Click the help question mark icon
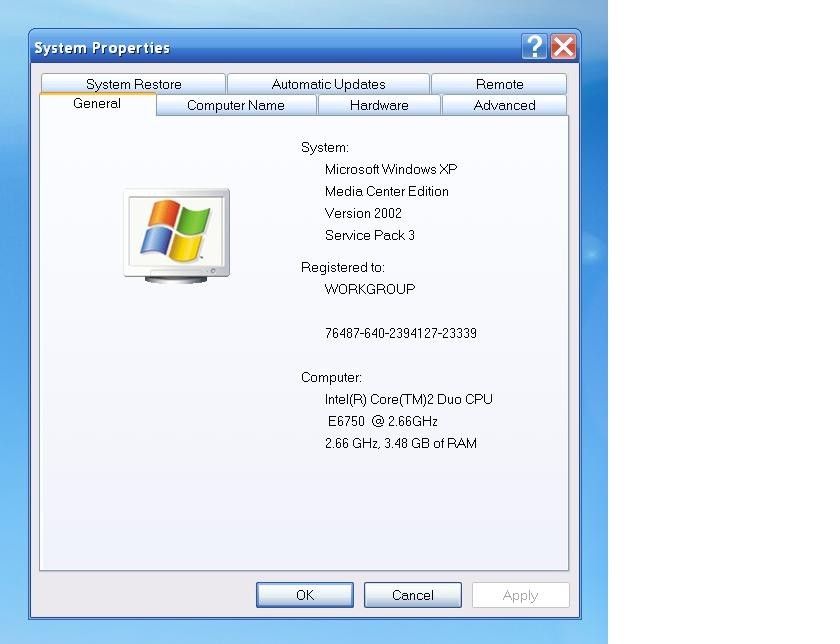 coord(533,47)
